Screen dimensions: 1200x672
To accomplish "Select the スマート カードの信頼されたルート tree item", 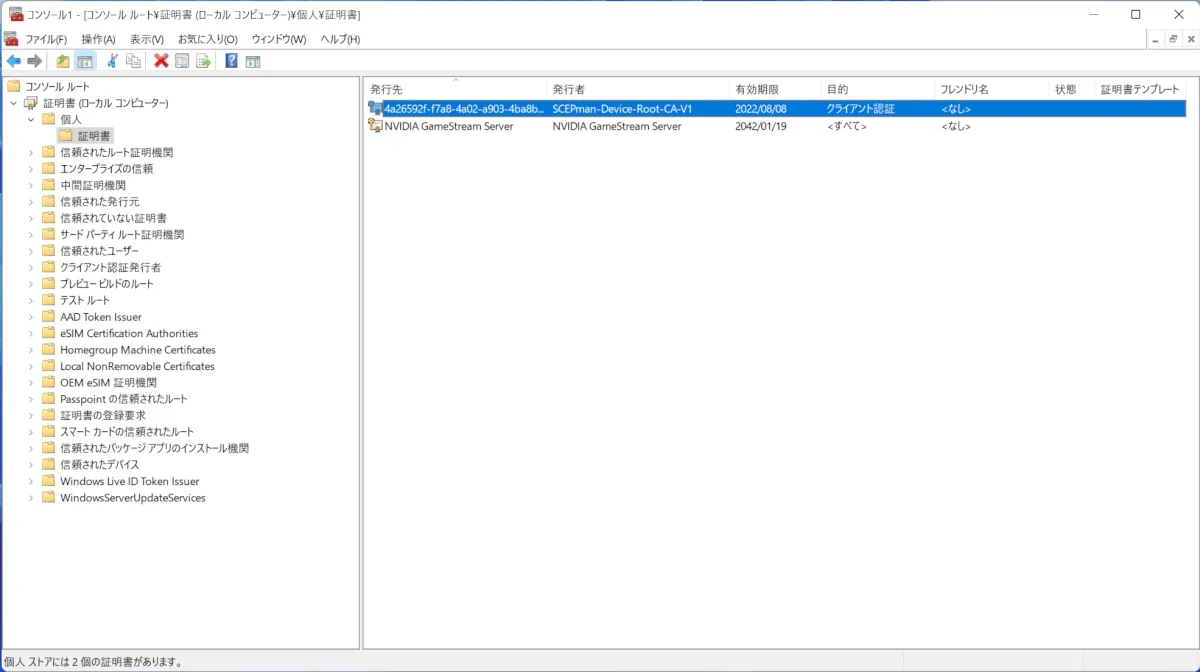I will 127,432.
